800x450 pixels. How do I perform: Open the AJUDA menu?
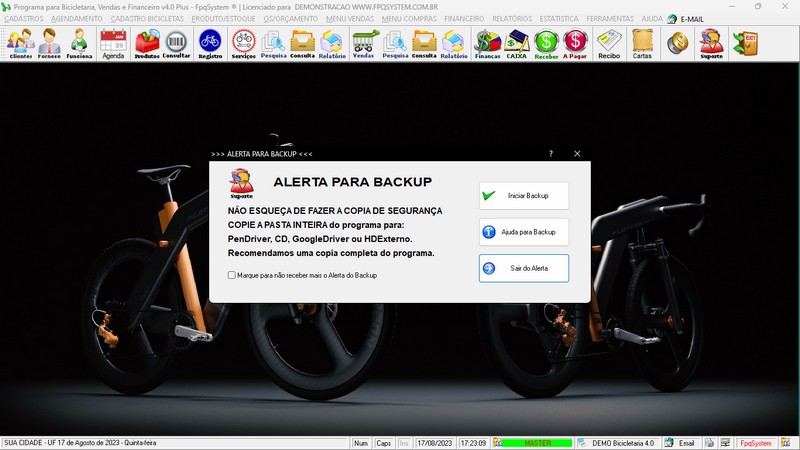point(652,18)
